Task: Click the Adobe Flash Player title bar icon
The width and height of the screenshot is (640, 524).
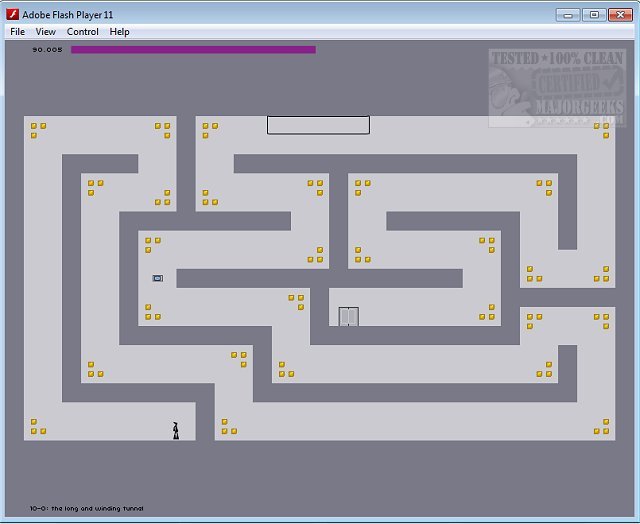Action: [12, 14]
